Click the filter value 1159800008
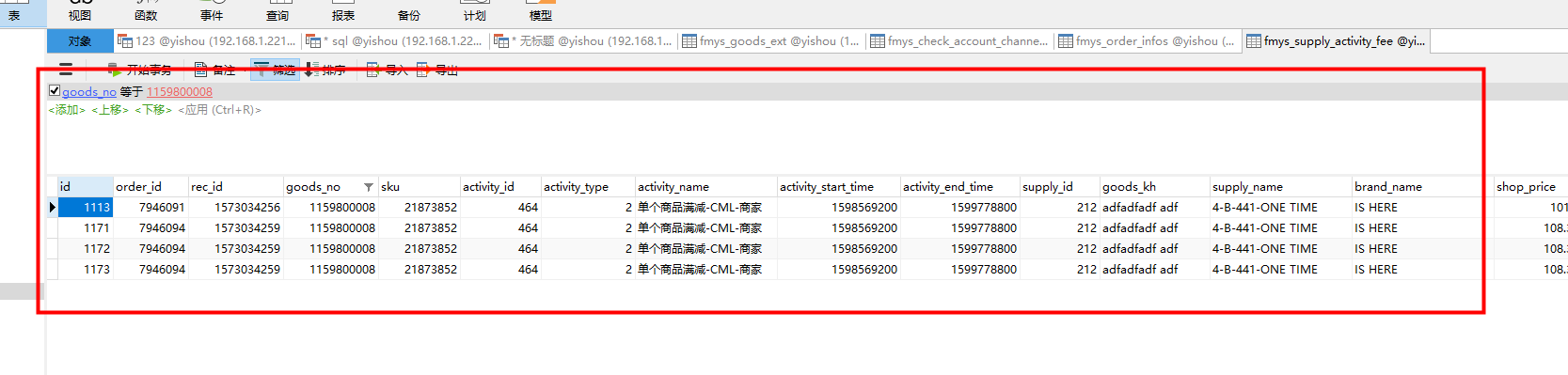1568x375 pixels. coord(180,92)
